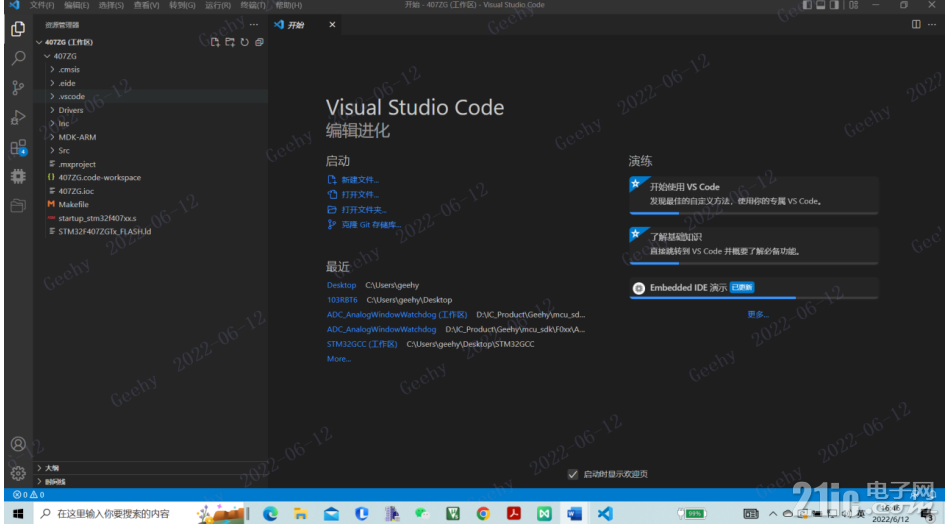Open the Extensions view
This screenshot has height=524, width=946.
tap(18, 147)
